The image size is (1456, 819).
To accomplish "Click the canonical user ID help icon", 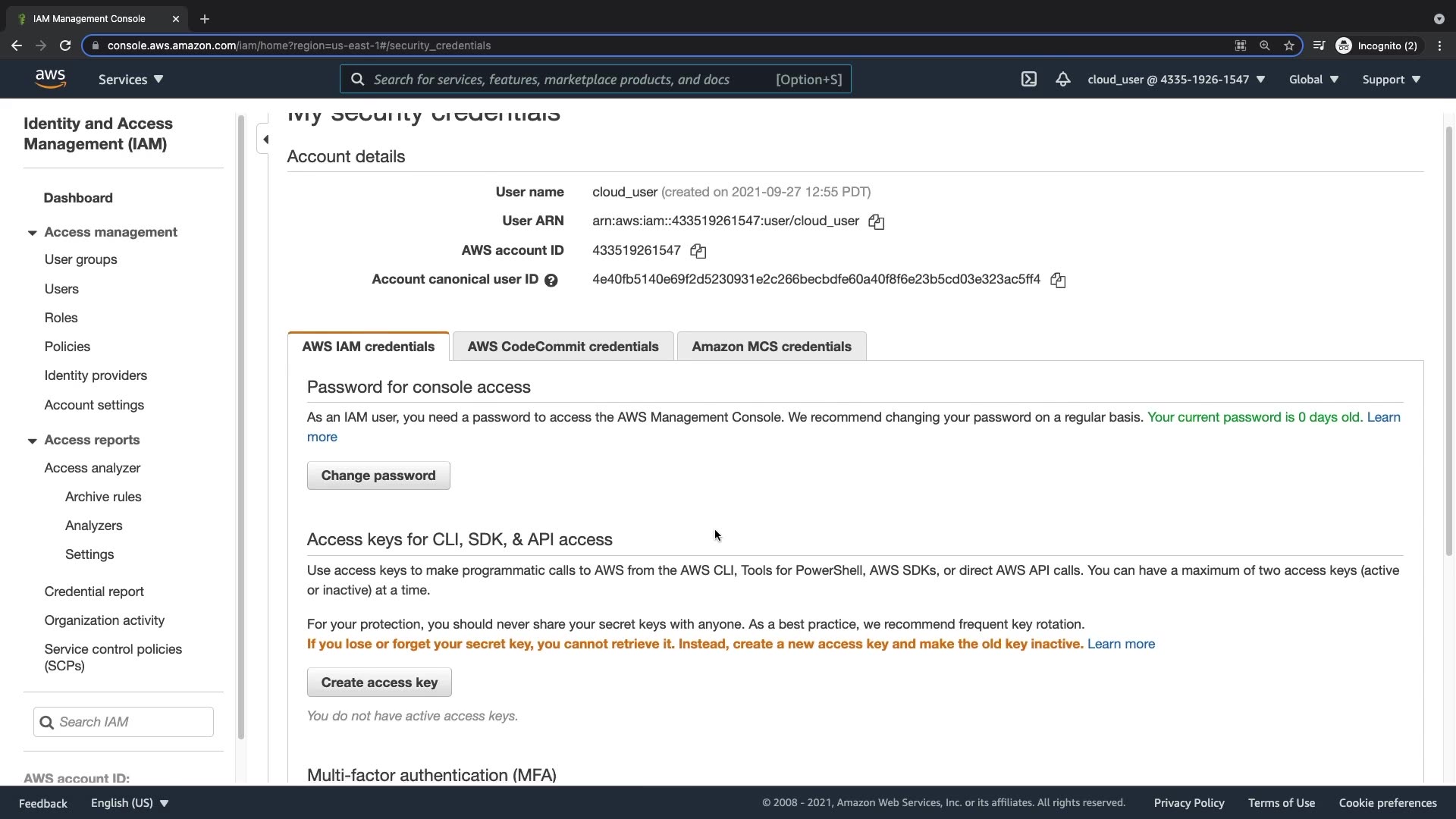I will point(551,281).
